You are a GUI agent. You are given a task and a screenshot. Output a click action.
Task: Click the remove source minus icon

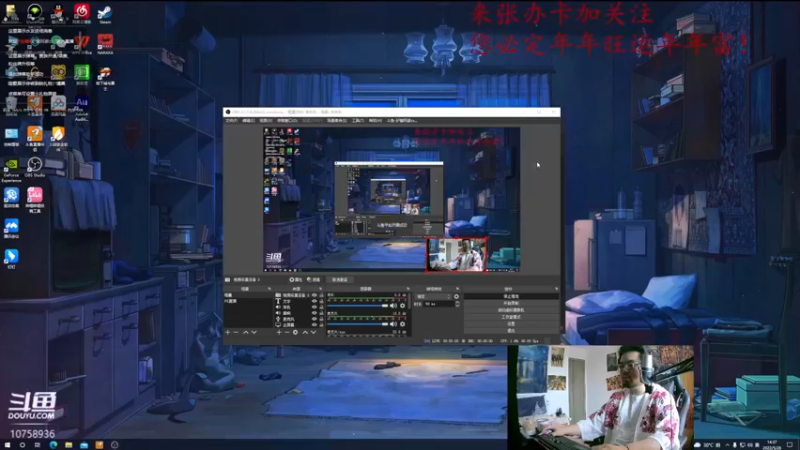click(287, 332)
